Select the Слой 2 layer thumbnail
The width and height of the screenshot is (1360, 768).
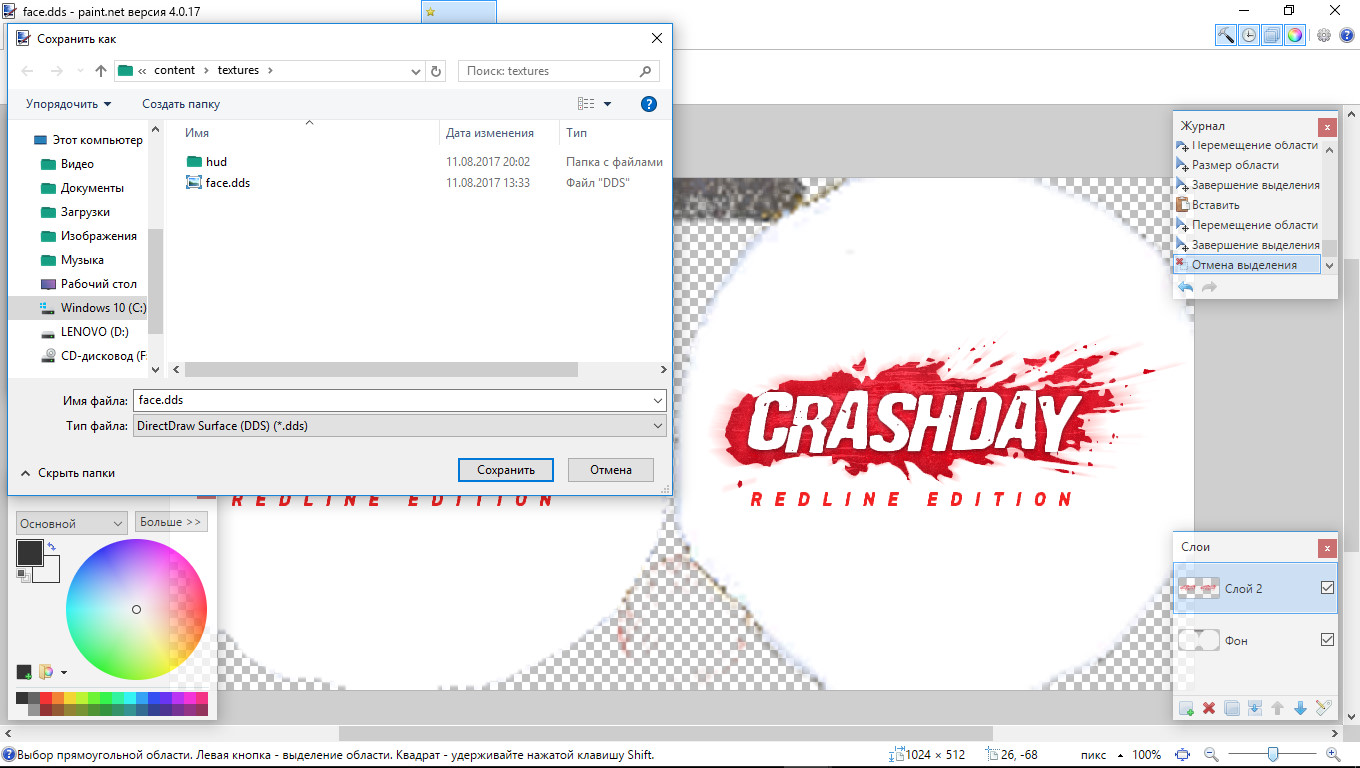[1198, 588]
